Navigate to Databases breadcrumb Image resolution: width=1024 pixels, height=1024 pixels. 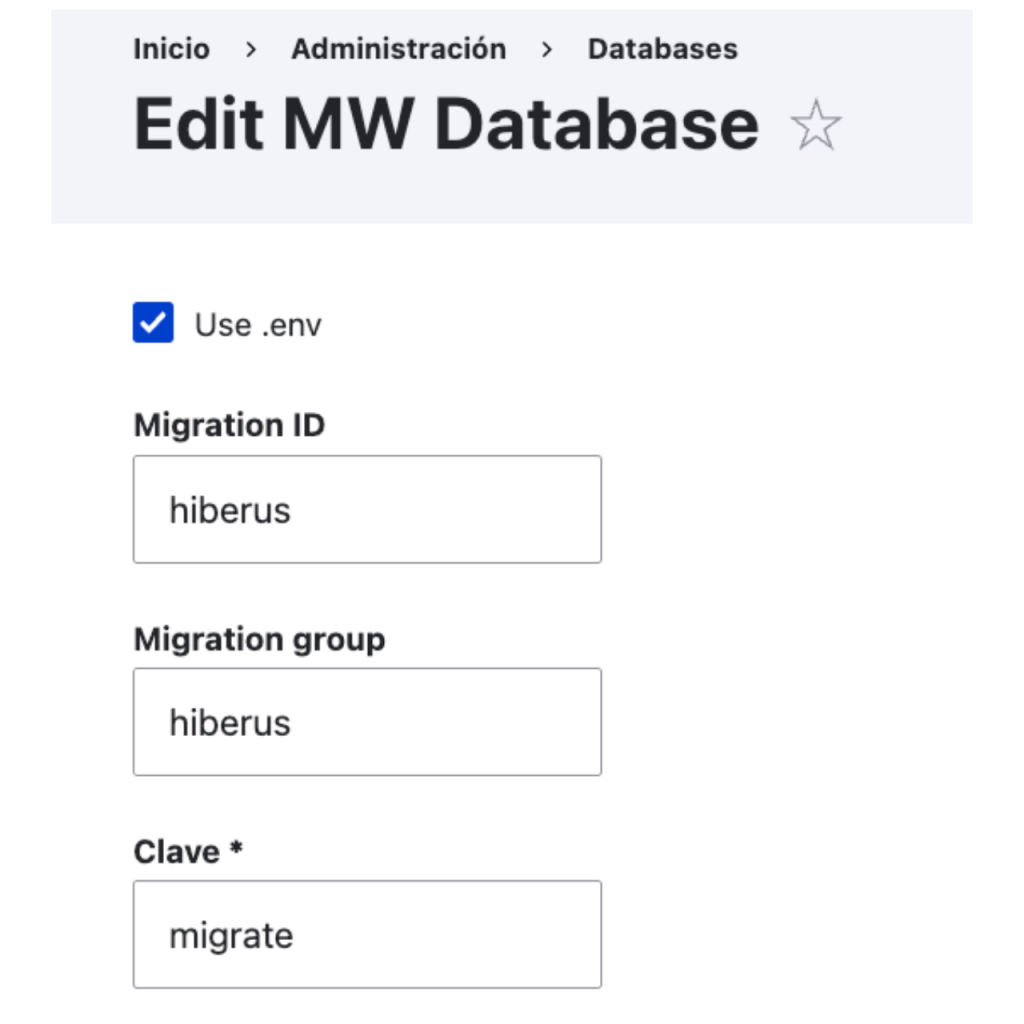(662, 49)
